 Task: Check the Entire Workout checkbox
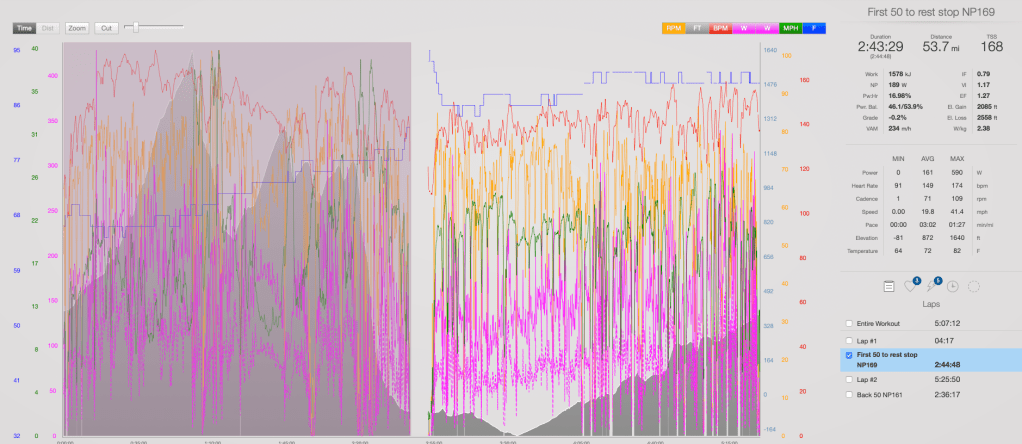coord(849,324)
